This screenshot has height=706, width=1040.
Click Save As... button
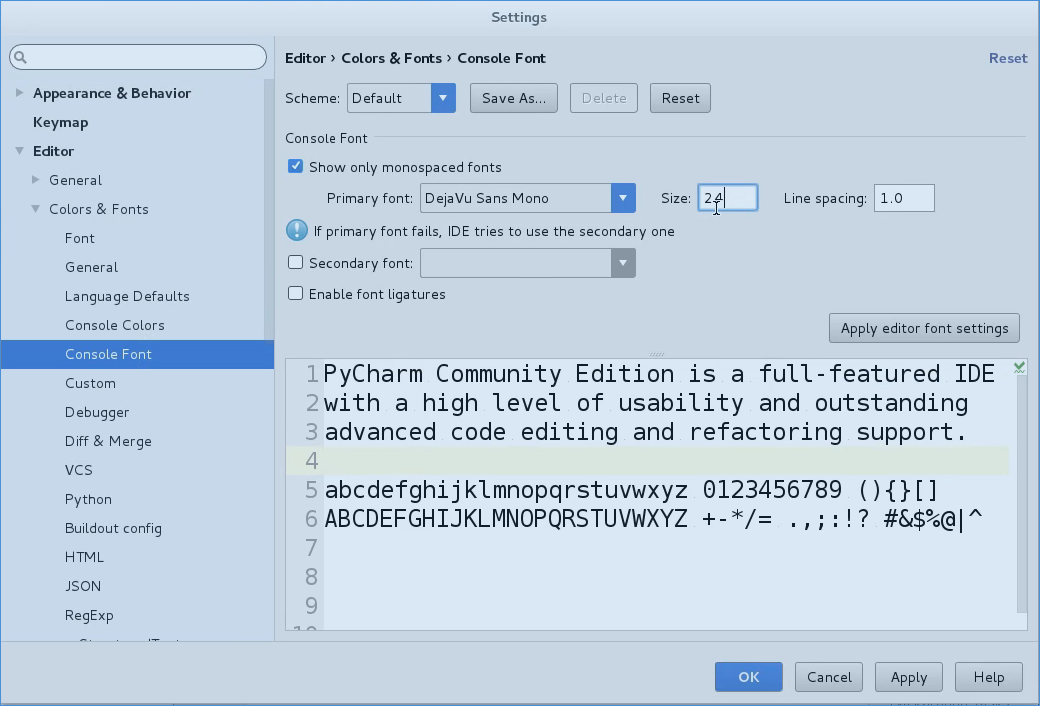point(514,98)
